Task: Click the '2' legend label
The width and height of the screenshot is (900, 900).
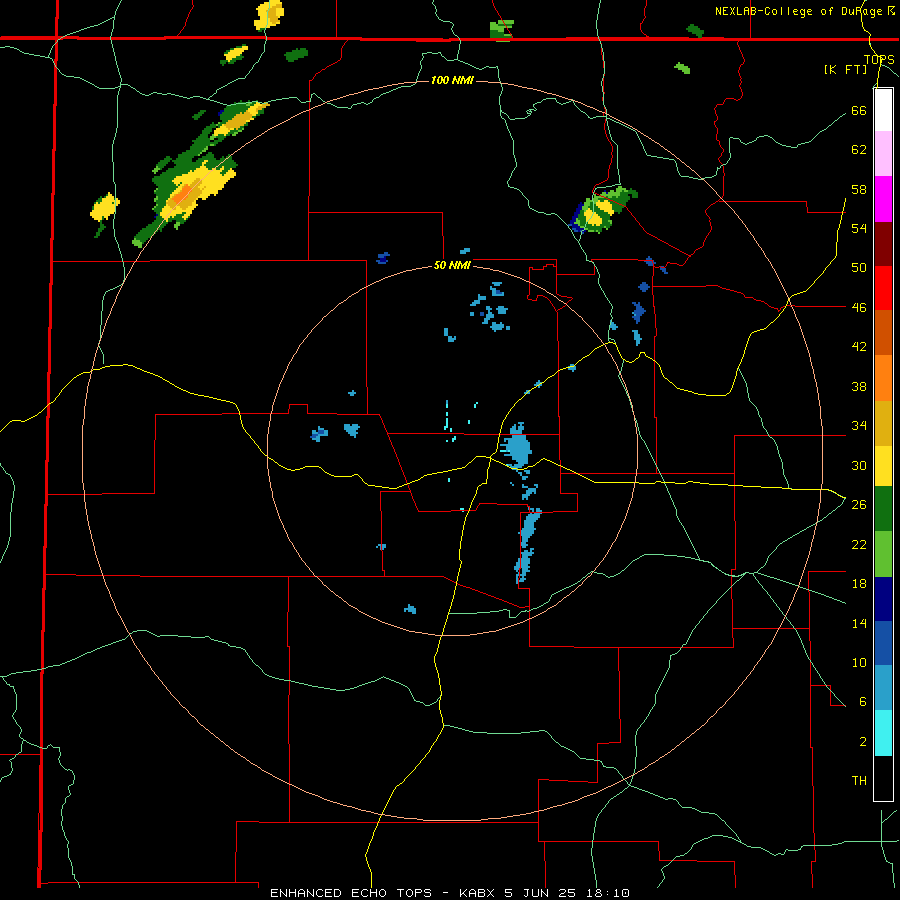Action: (863, 742)
